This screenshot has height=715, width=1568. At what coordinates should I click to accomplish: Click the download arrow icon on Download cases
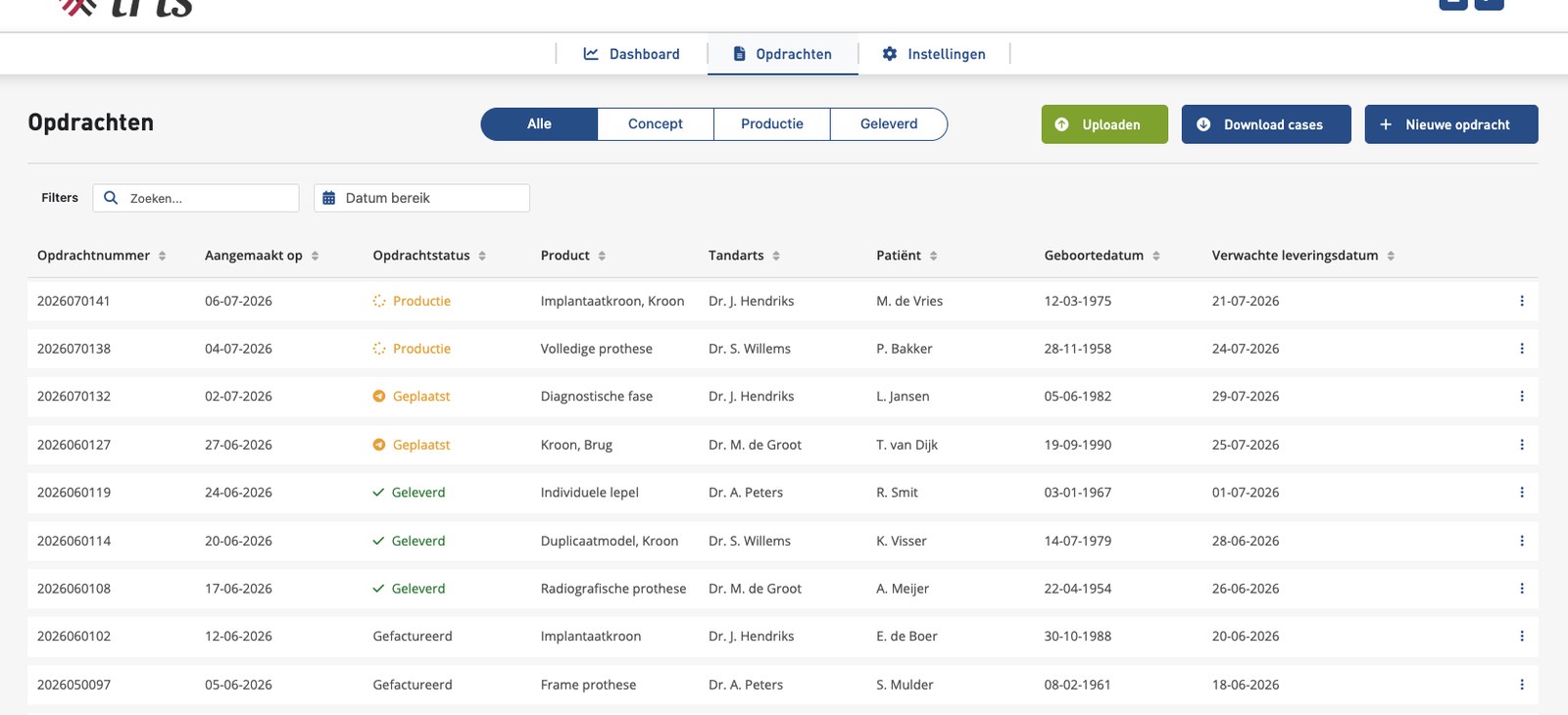coord(1203,124)
